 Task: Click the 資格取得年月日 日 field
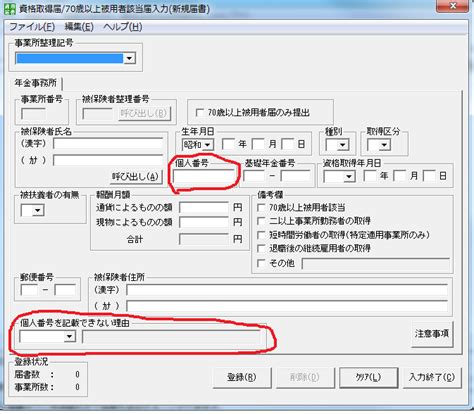(429, 176)
